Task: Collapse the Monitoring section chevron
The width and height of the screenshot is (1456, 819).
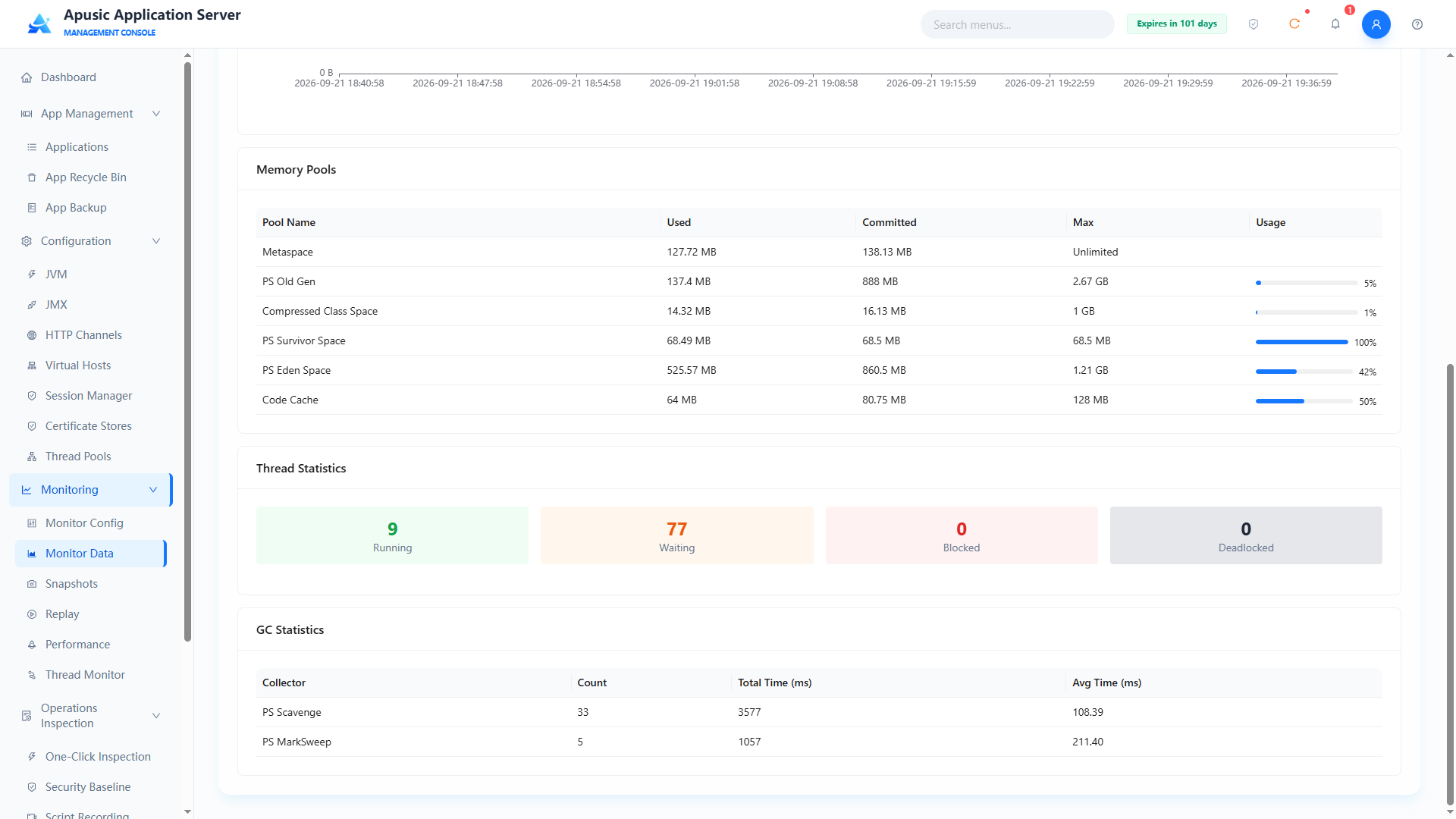Action: 153,490
